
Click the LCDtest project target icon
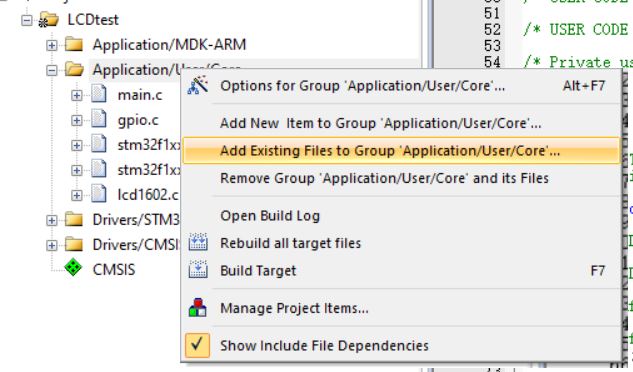click(x=48, y=19)
